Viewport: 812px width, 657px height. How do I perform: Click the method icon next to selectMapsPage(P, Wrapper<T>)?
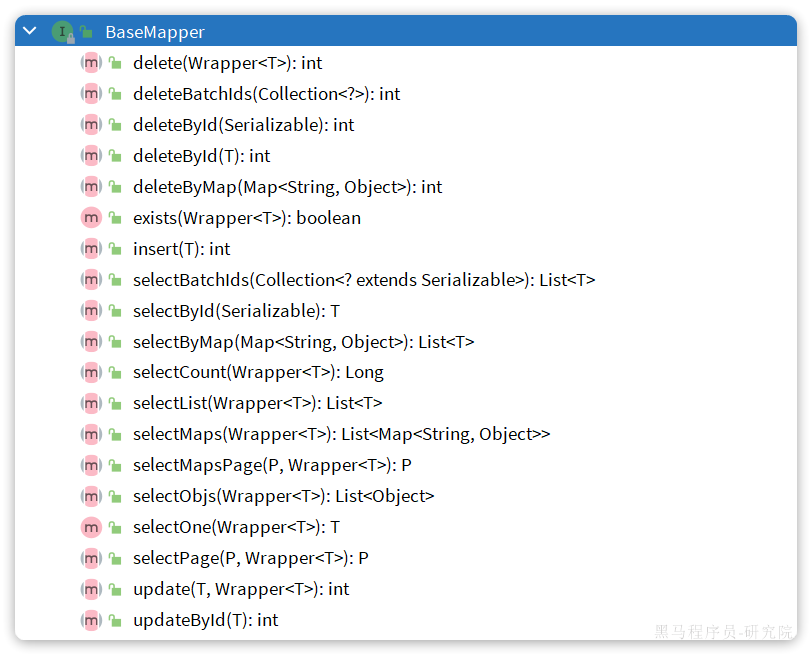[91, 465]
